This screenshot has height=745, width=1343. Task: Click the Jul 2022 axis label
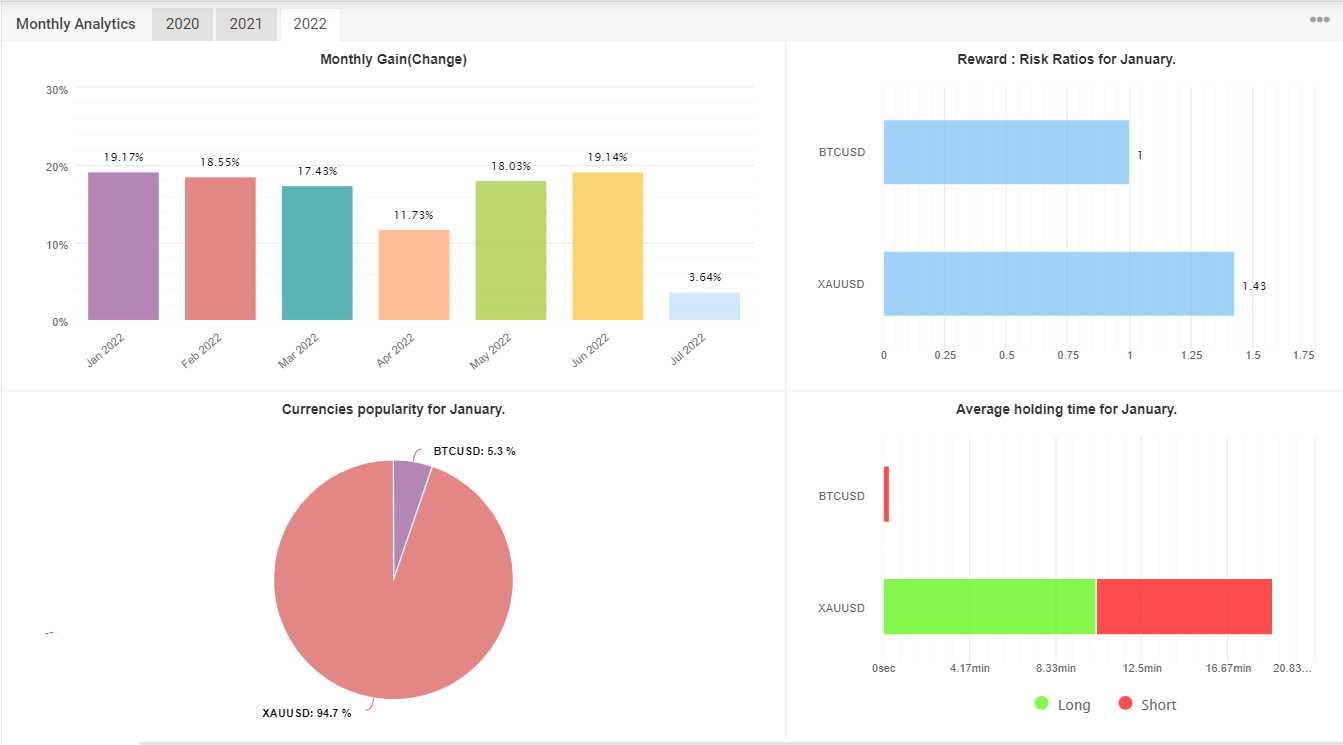687,351
